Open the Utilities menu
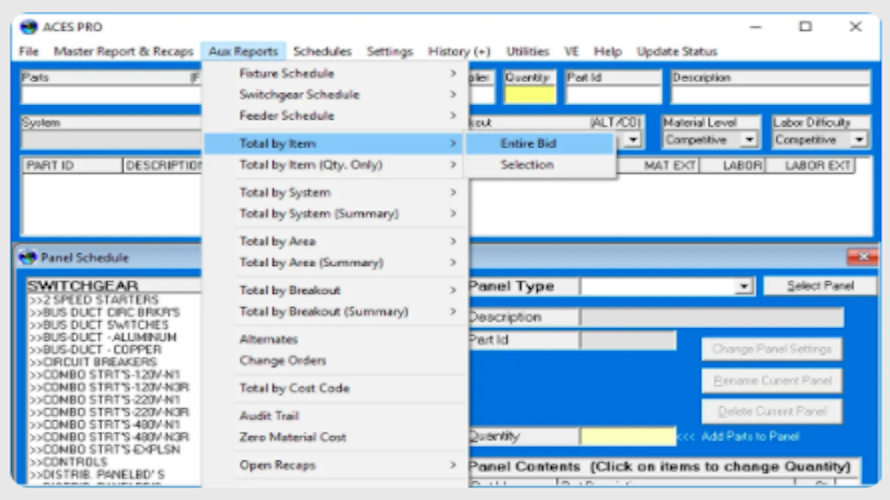 (x=527, y=52)
